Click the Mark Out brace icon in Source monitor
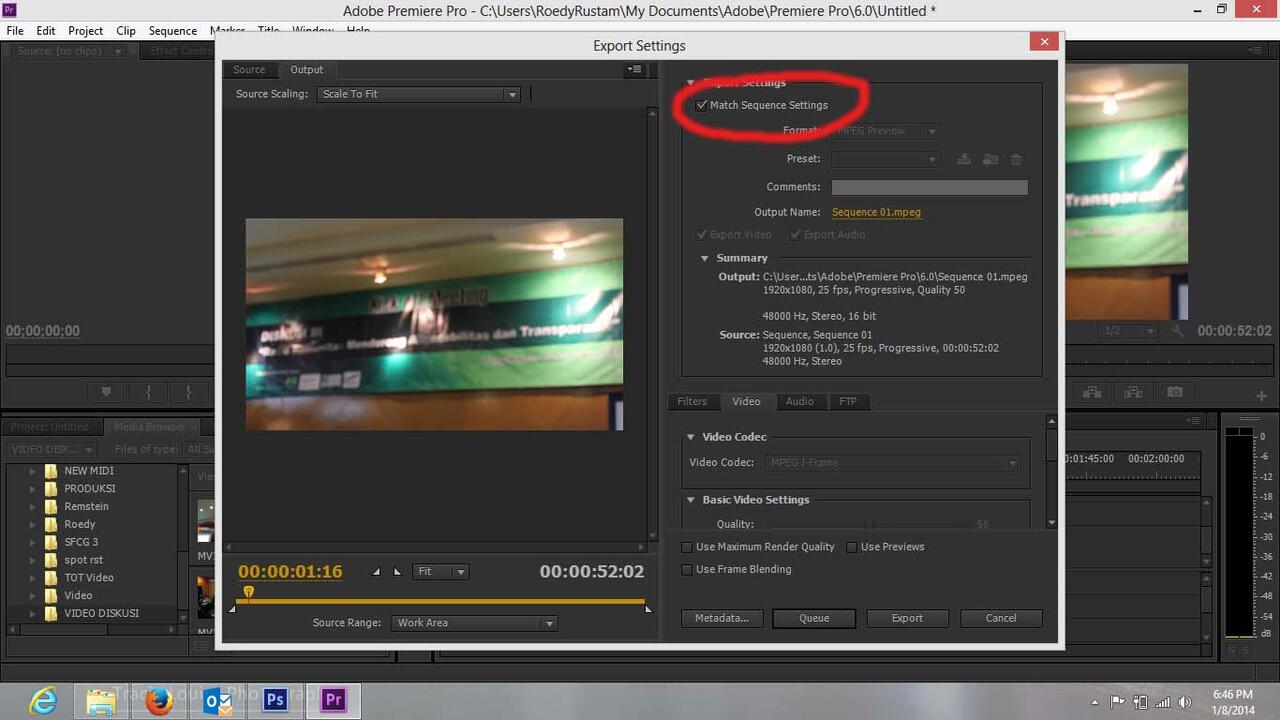The width and height of the screenshot is (1280, 720). [x=188, y=392]
